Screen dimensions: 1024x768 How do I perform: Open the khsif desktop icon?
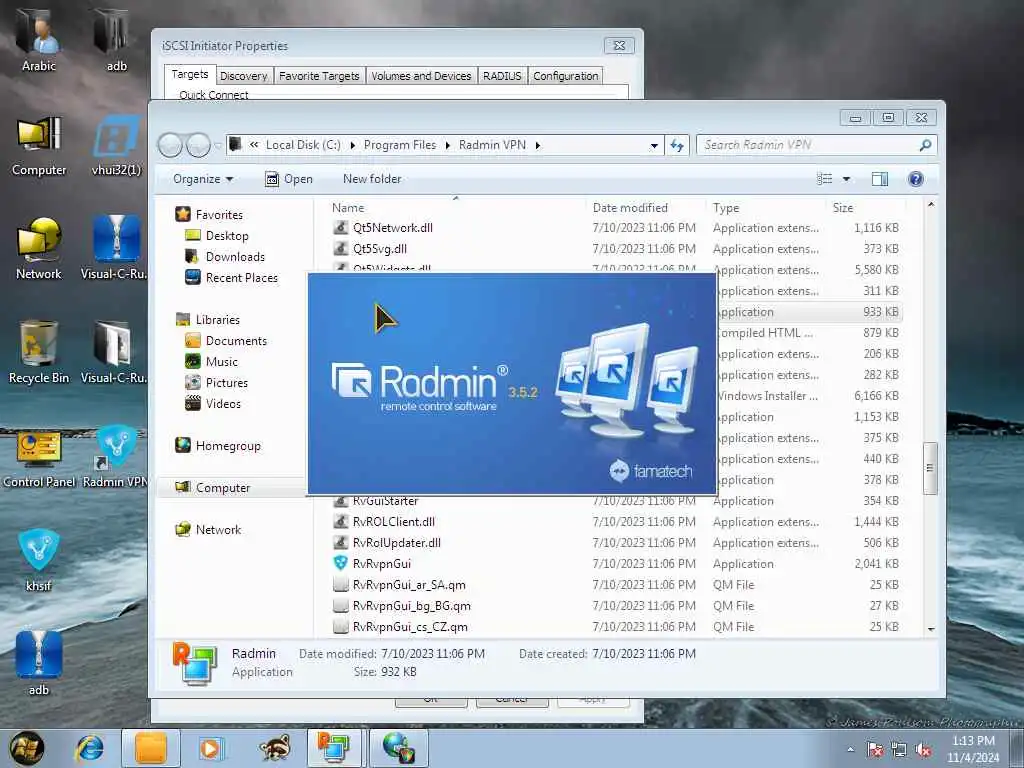[x=39, y=560]
